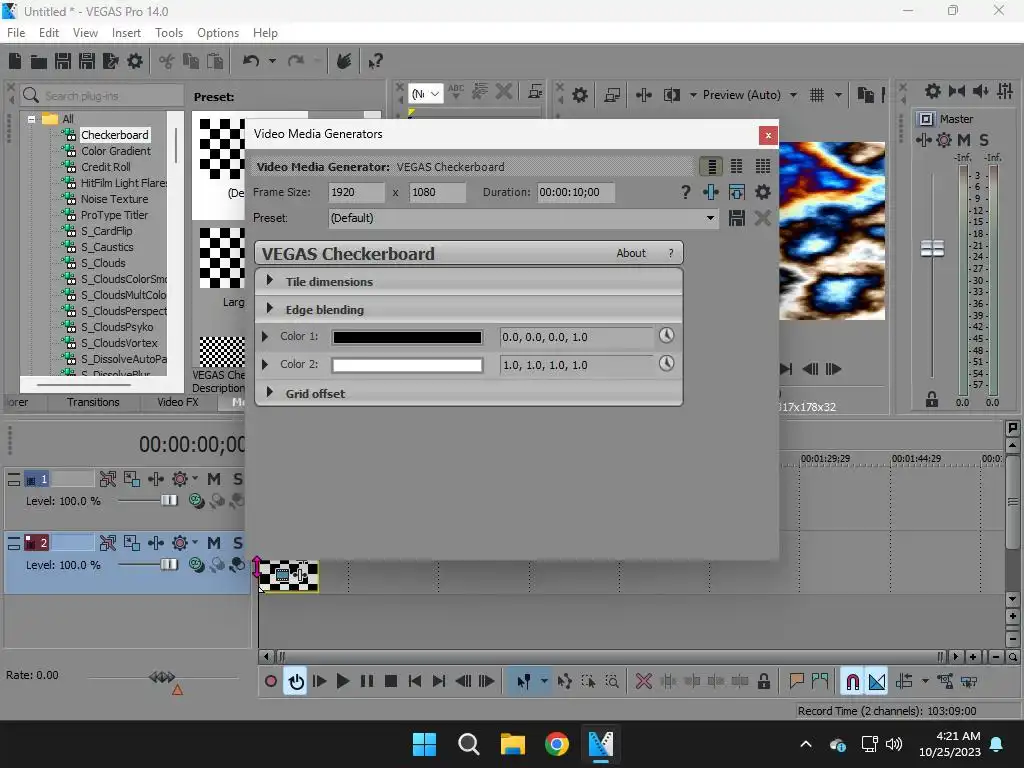This screenshot has height=768, width=1024.
Task: Click the Media Generator Help question icon
Action: [685, 192]
